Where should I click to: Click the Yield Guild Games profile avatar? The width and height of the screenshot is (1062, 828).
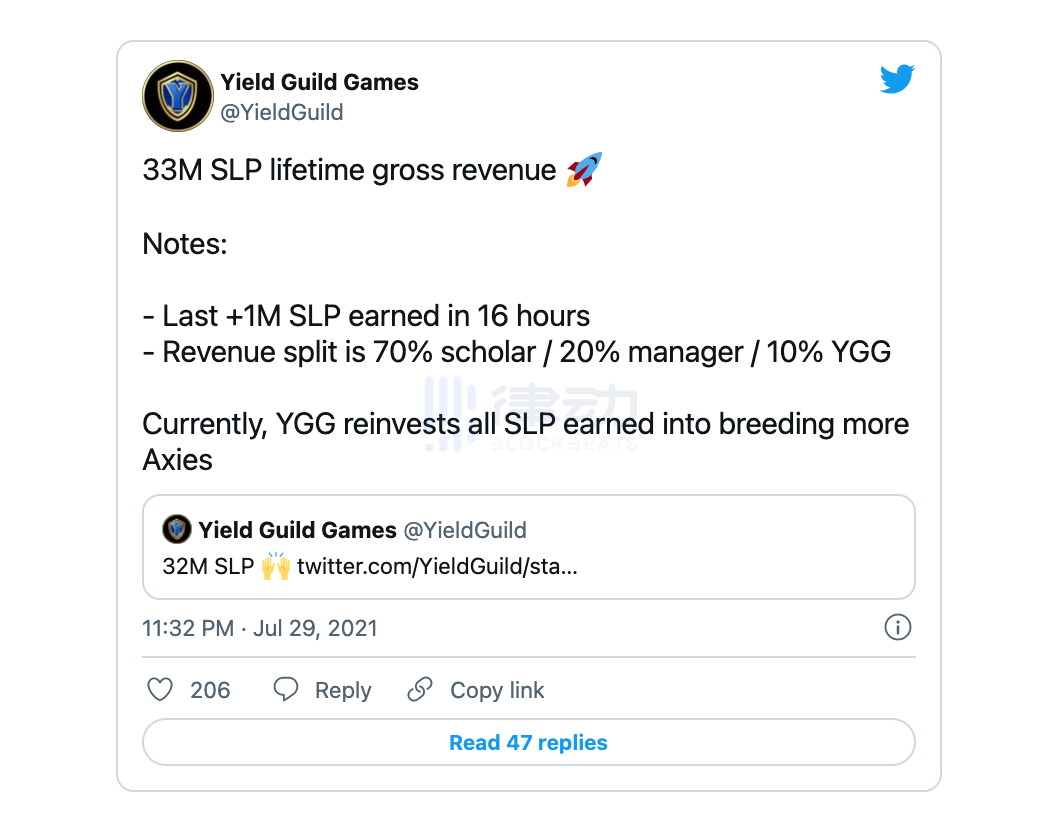(x=178, y=96)
